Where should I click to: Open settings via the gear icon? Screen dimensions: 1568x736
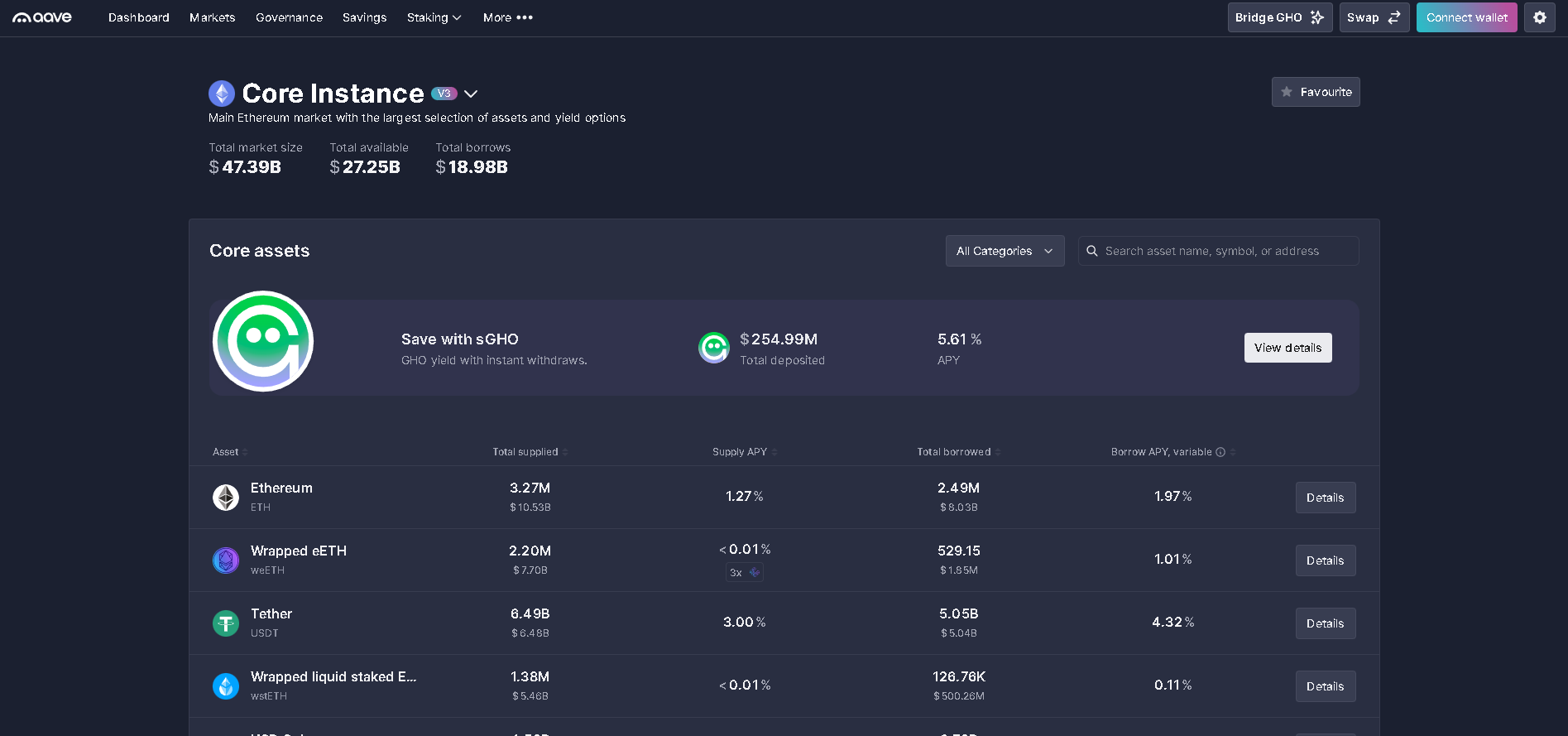1539,17
